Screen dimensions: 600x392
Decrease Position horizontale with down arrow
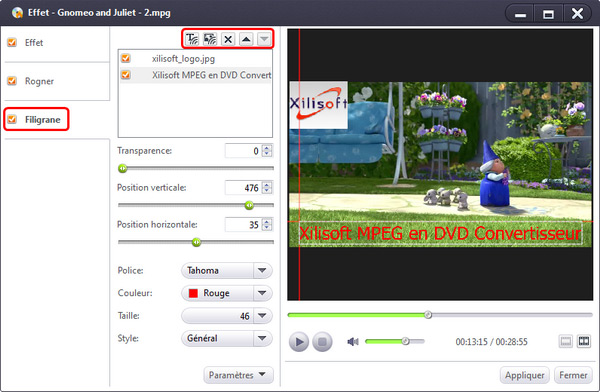click(x=267, y=227)
